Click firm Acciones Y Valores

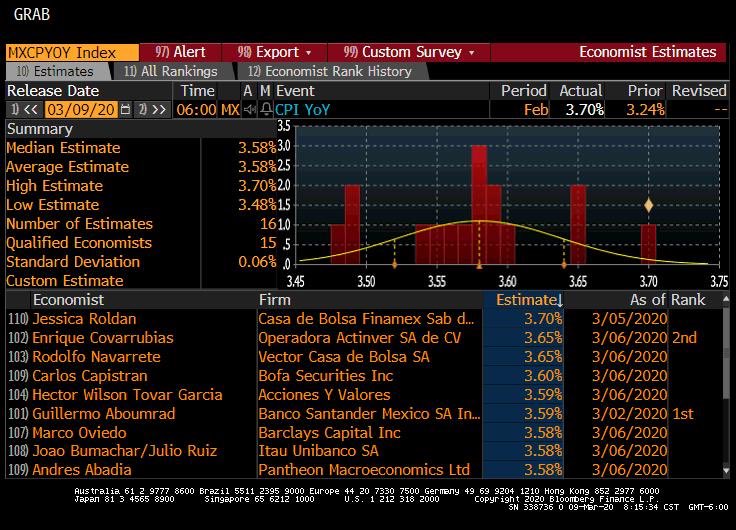324,395
